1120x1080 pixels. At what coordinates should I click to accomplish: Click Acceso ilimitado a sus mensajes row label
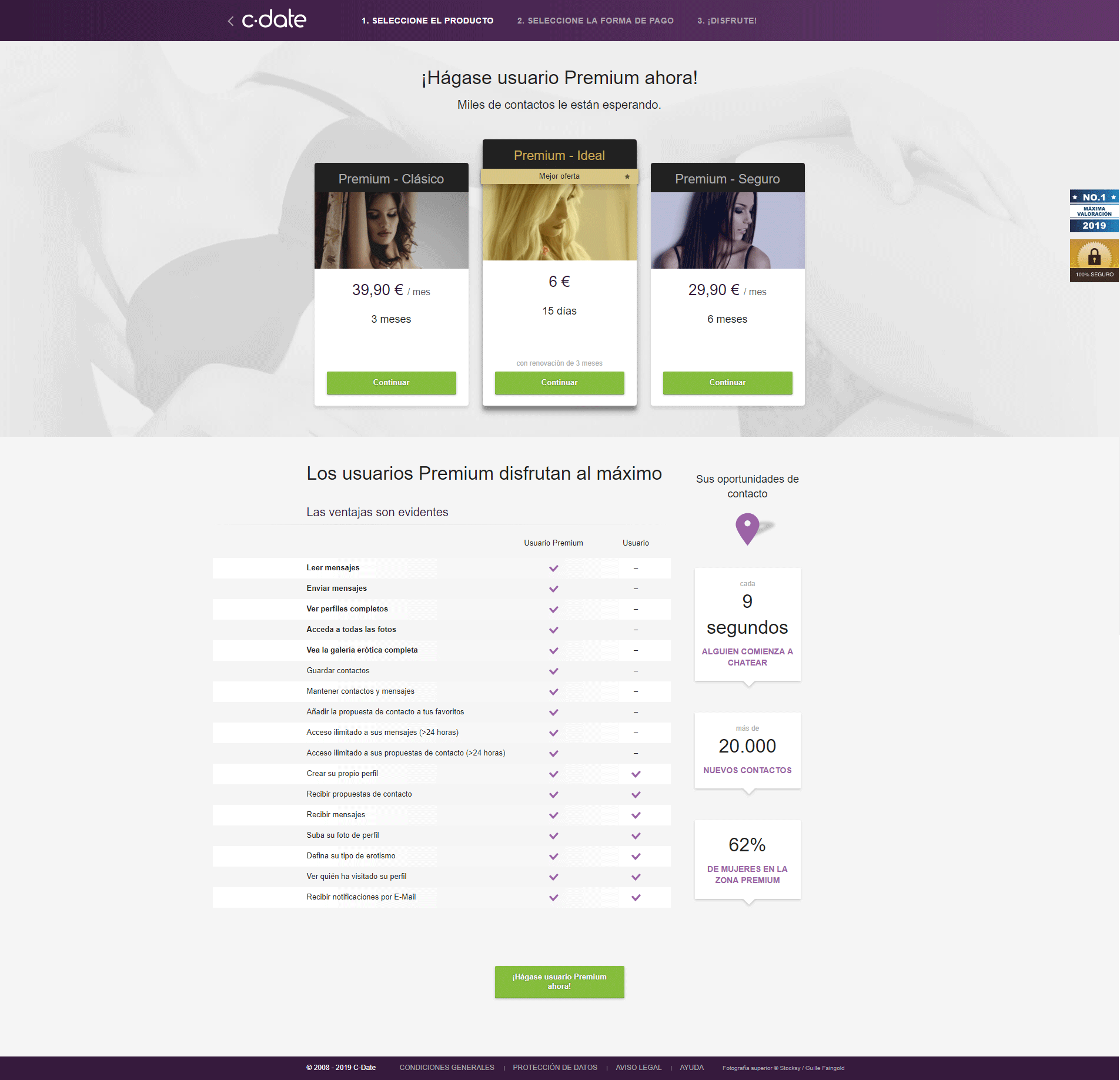[x=382, y=733]
